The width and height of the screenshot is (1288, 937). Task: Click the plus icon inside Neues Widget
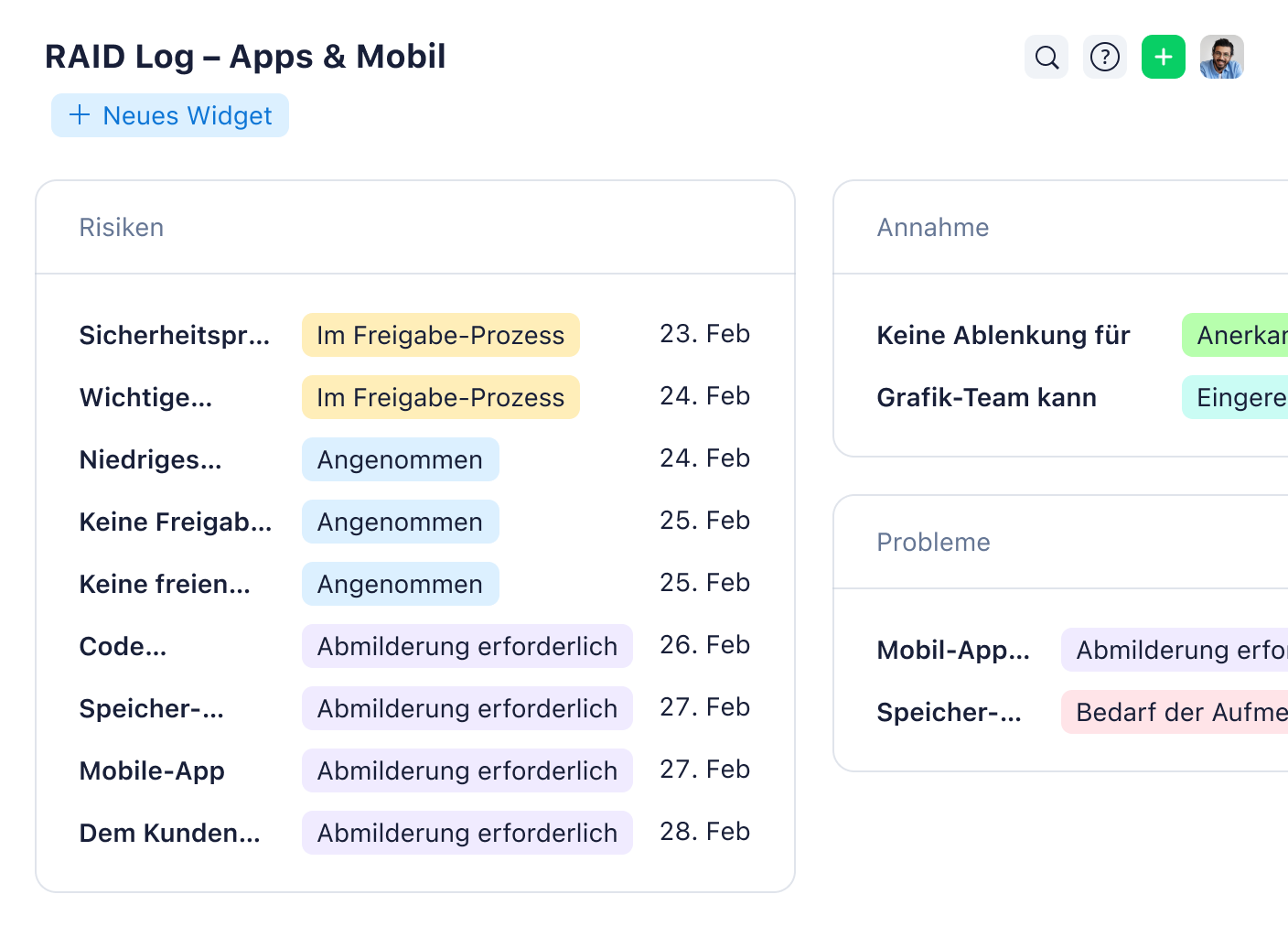pyautogui.click(x=79, y=115)
